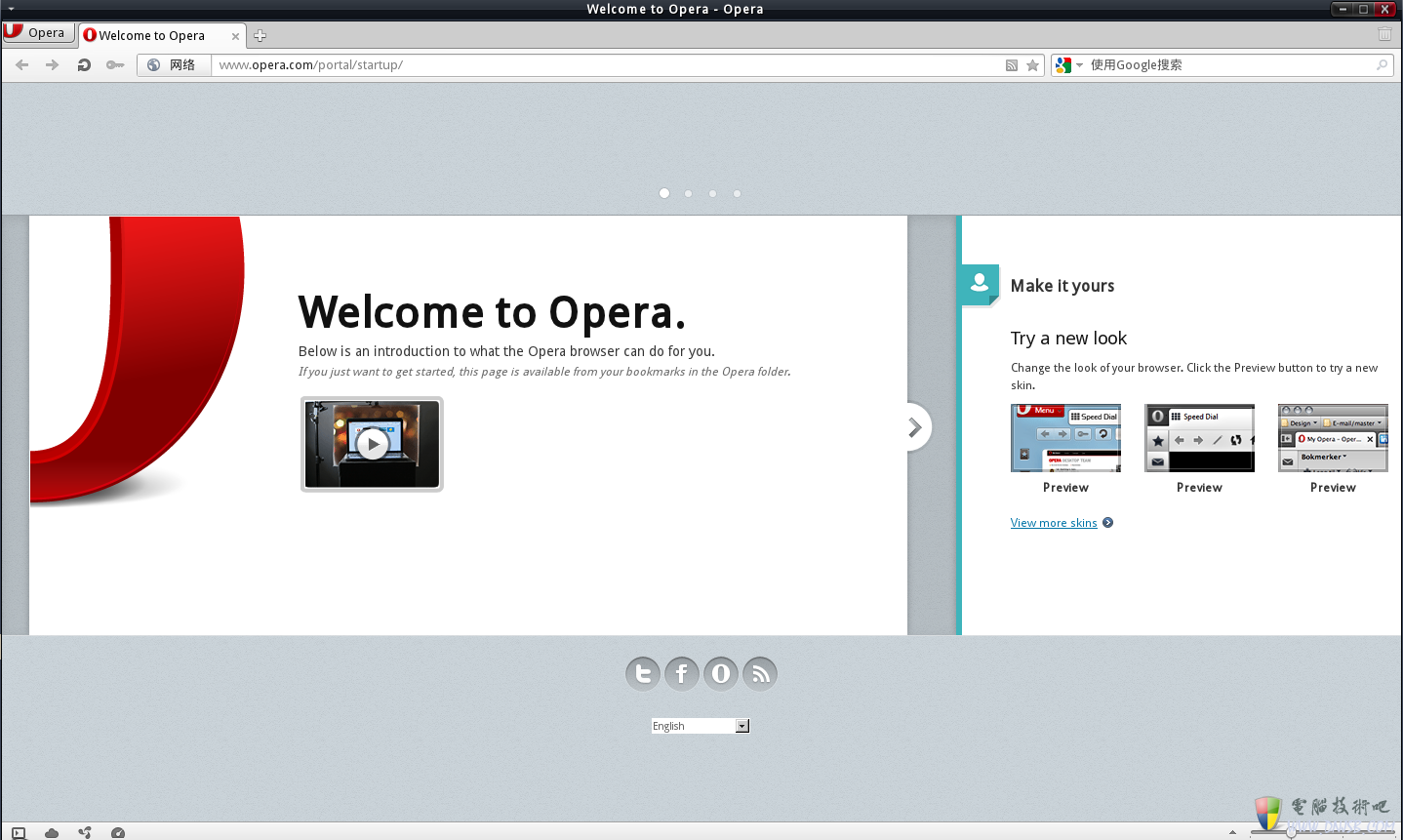
Task: Click the Try a new look heading
Action: tap(1068, 339)
